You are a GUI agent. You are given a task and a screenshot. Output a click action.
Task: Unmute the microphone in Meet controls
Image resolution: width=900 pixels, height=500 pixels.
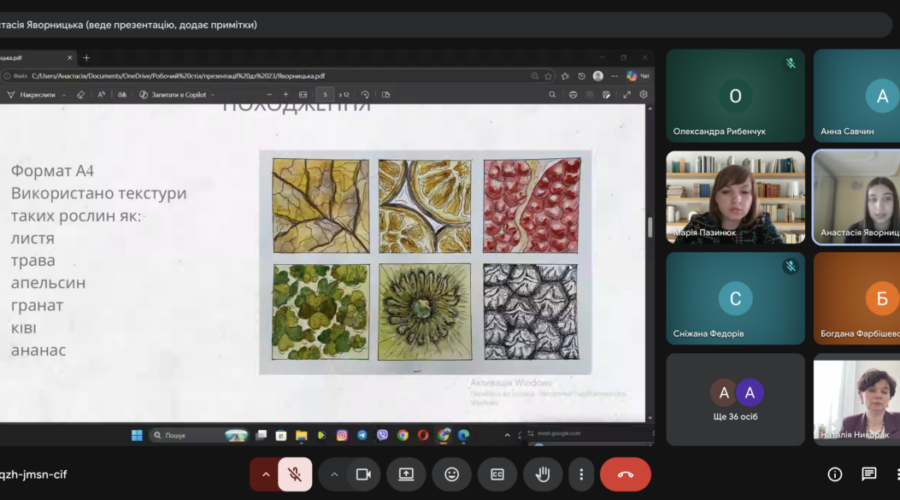click(295, 474)
